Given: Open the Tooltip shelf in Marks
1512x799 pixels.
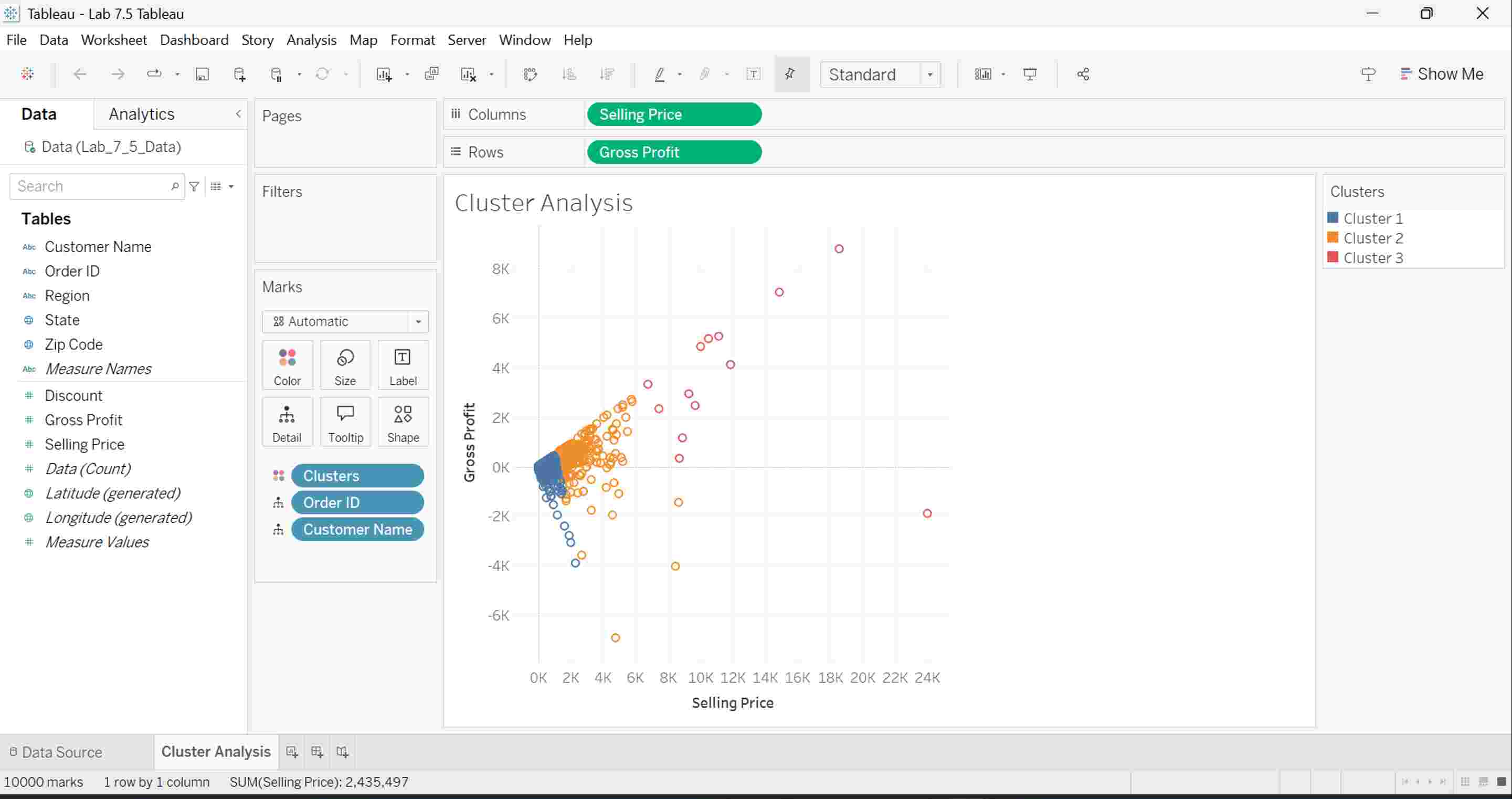Looking at the screenshot, I should pos(345,422).
